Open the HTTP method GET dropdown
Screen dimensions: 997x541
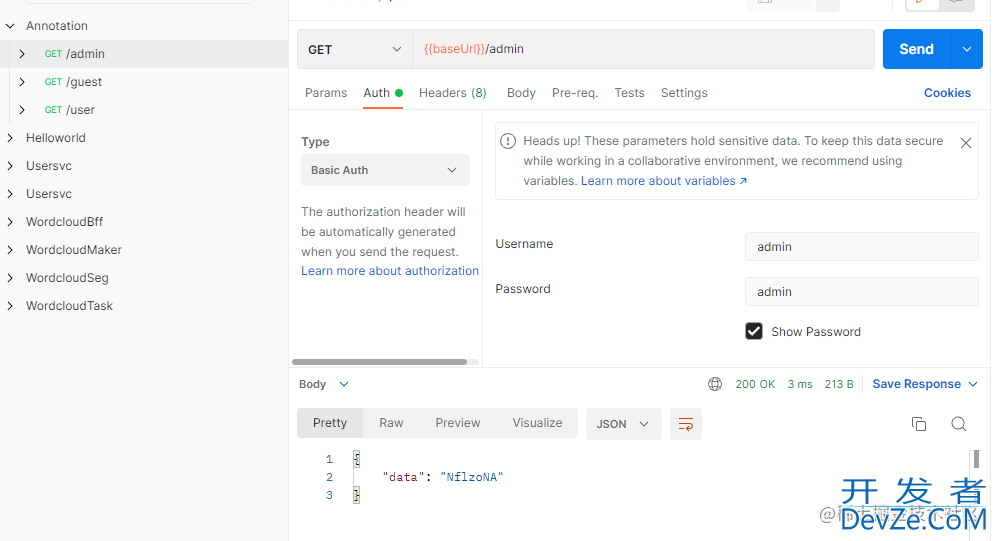(355, 49)
